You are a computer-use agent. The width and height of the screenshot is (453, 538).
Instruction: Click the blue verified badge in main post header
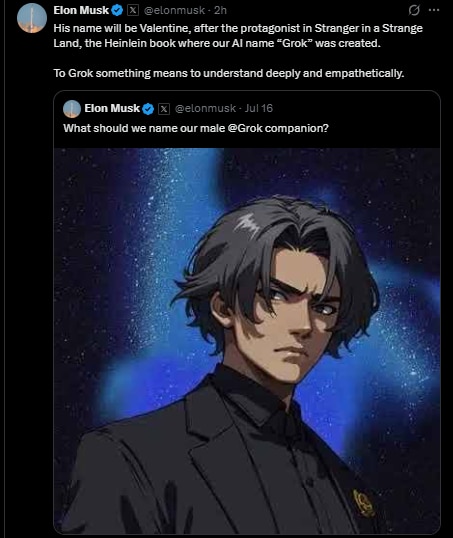point(117,11)
